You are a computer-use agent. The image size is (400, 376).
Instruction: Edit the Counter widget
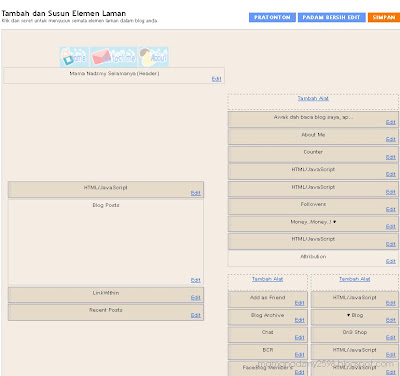point(391,157)
